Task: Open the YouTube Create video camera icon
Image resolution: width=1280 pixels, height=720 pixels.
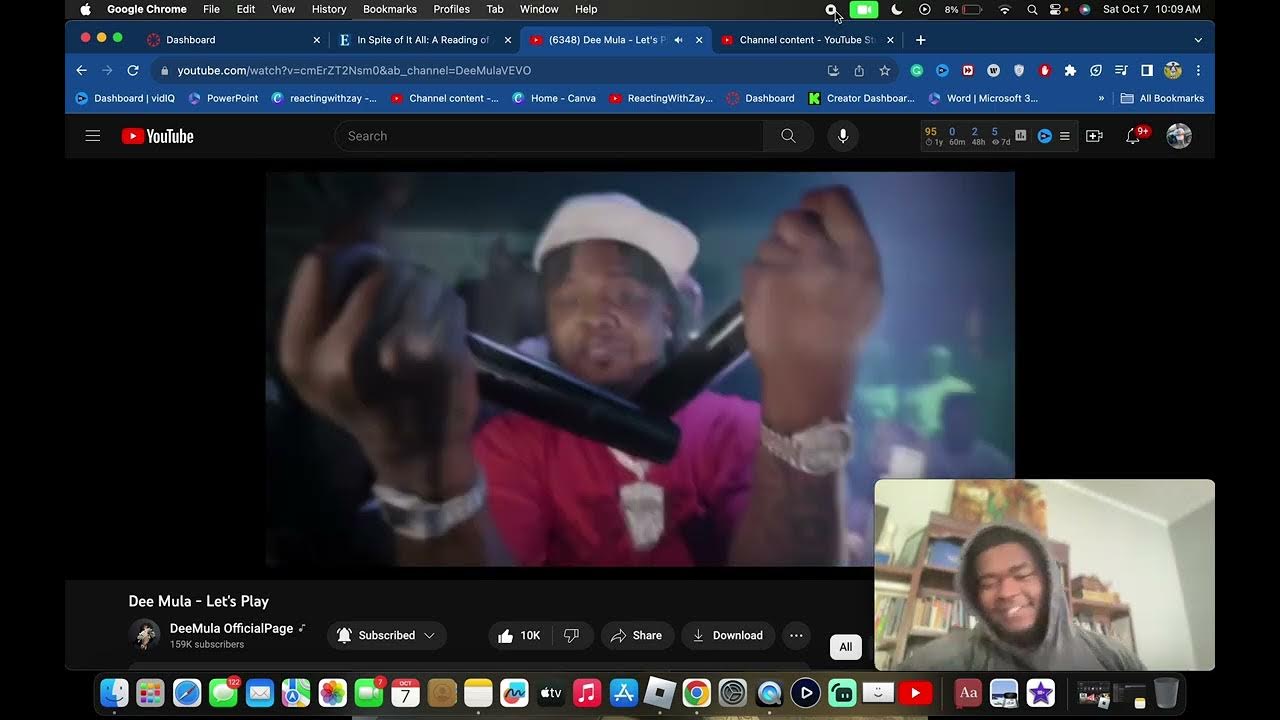Action: [x=1094, y=136]
